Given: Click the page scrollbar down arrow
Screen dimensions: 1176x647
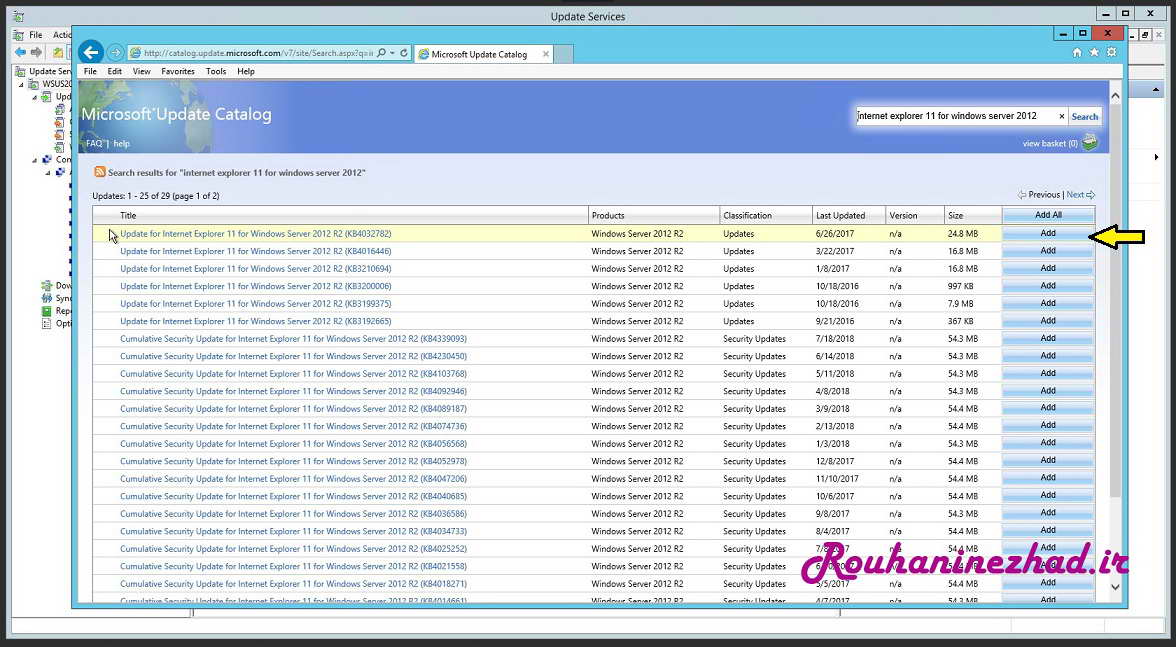Looking at the screenshot, I should click(1114, 587).
